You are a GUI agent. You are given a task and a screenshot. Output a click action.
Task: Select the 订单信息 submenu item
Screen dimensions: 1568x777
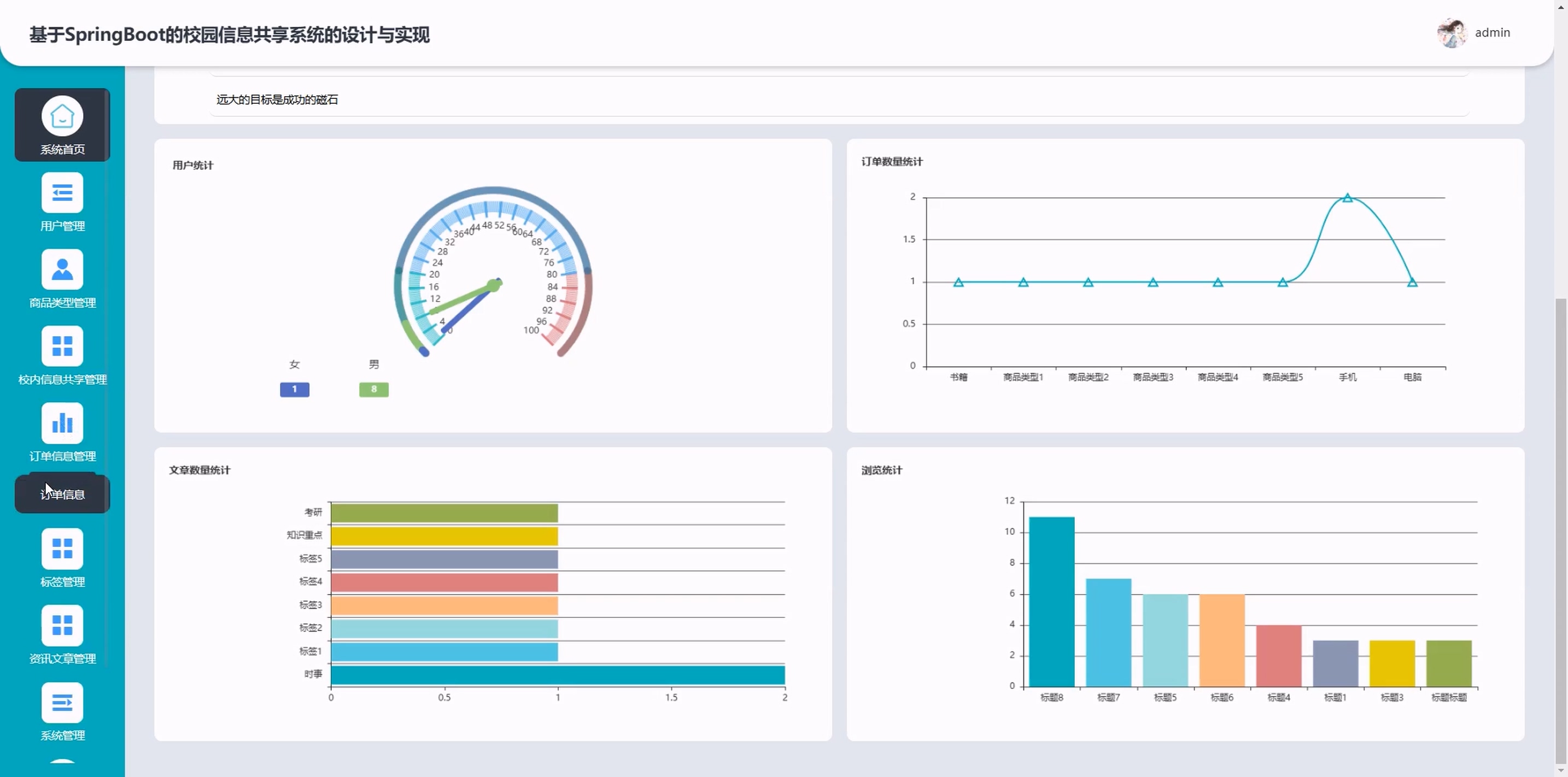point(62,494)
